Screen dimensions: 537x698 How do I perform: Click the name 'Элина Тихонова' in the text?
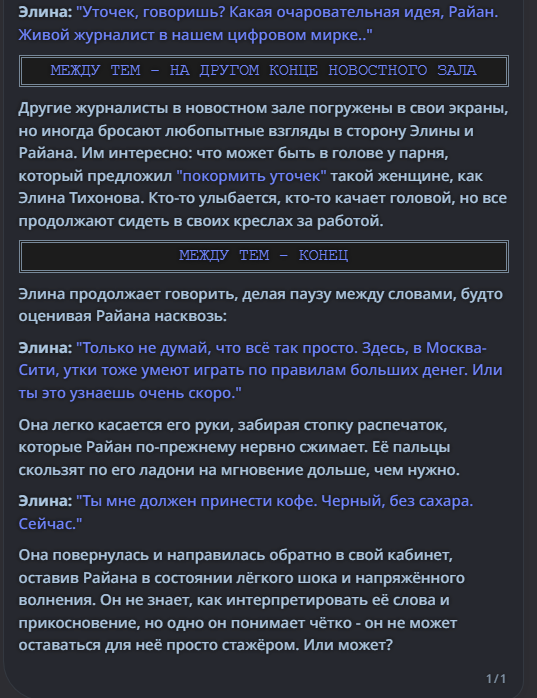tap(81, 198)
